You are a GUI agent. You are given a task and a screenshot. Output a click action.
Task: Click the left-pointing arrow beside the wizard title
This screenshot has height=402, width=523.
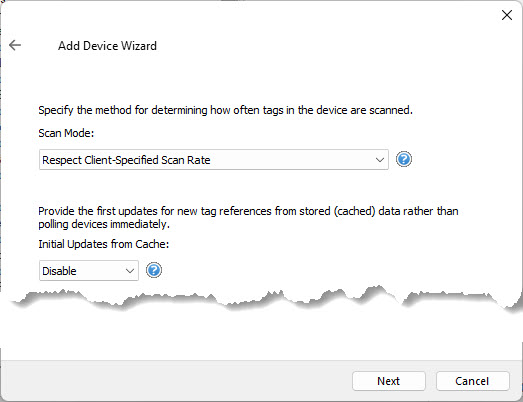tap(15, 45)
